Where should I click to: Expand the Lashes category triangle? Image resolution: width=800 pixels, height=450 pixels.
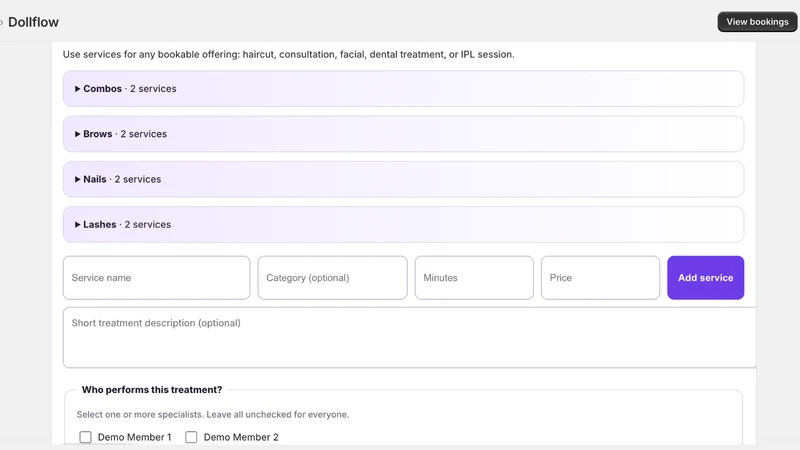[78, 224]
